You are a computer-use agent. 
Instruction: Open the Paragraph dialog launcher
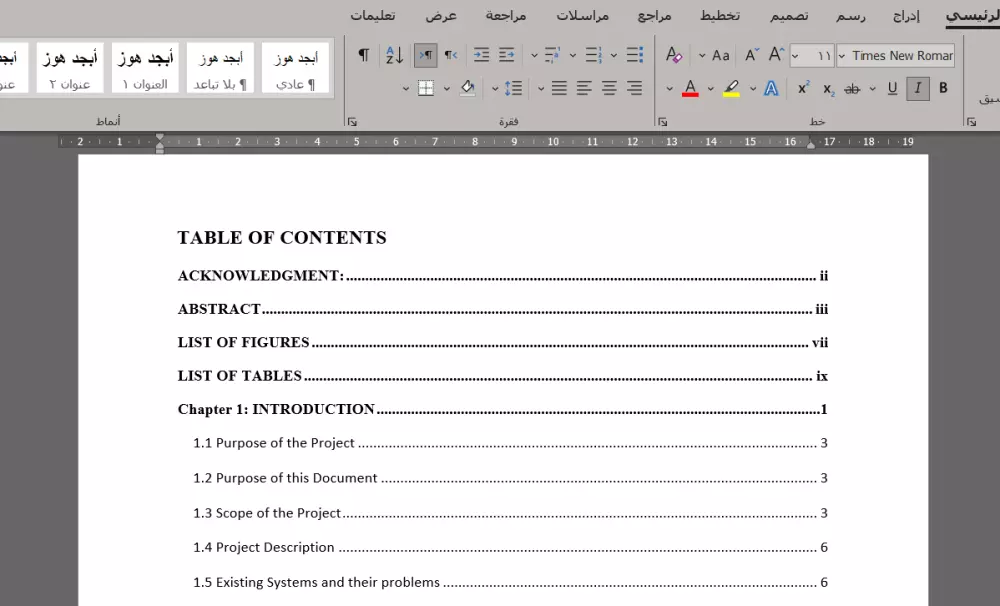pyautogui.click(x=352, y=121)
